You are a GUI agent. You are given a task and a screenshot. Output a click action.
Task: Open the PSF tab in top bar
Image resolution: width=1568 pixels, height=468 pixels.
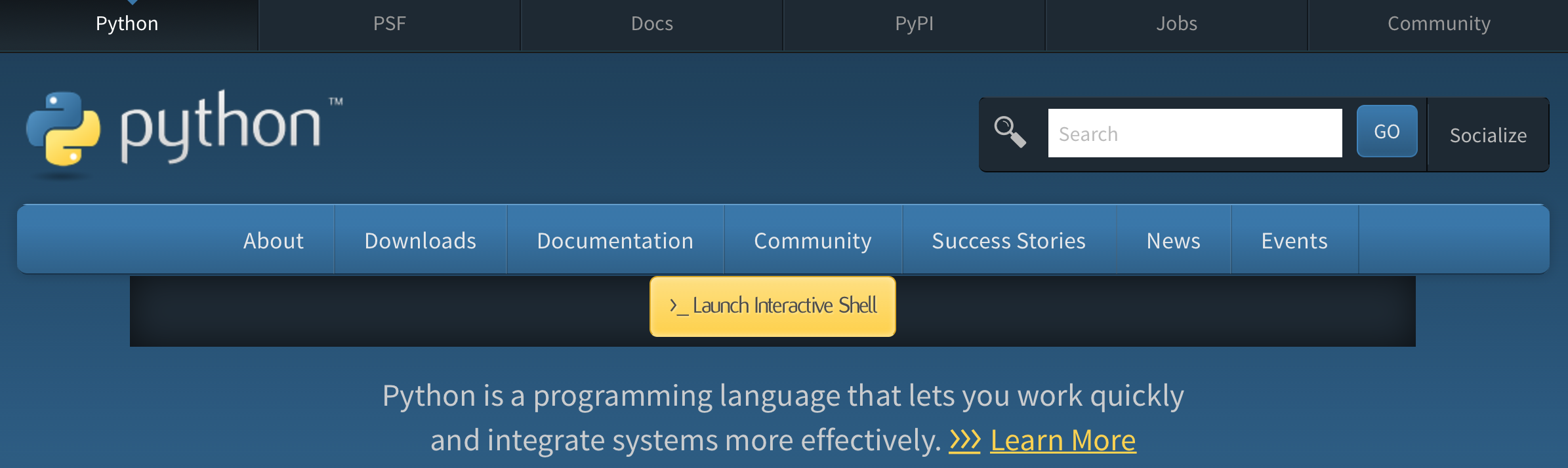[x=390, y=24]
